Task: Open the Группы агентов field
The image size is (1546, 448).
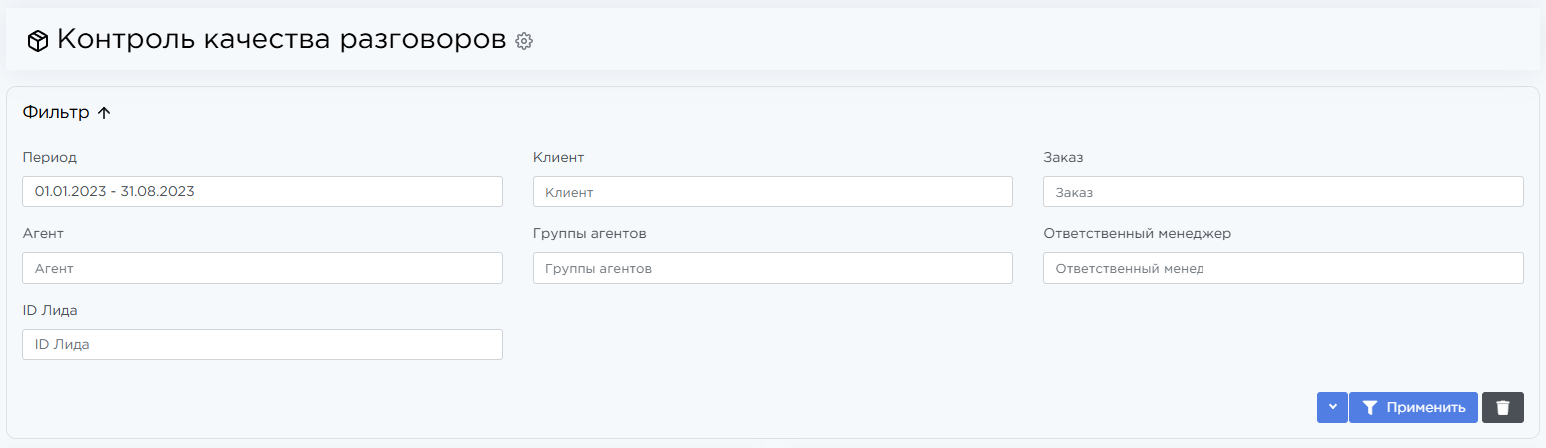Action: tap(772, 268)
